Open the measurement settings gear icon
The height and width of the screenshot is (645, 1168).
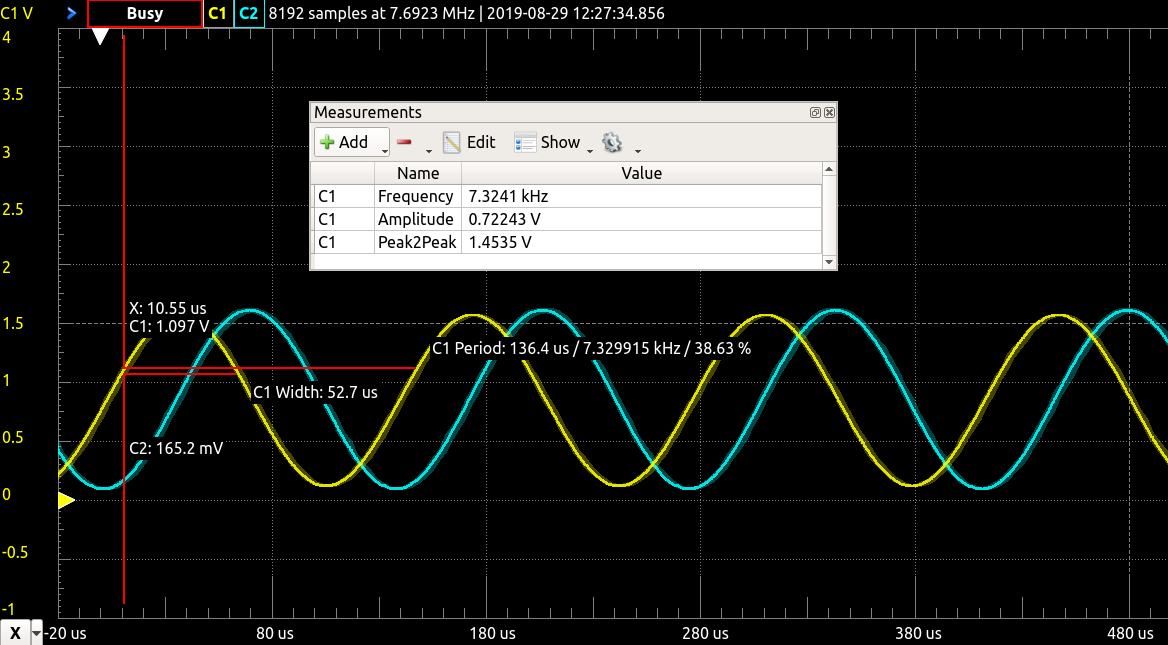coord(614,142)
